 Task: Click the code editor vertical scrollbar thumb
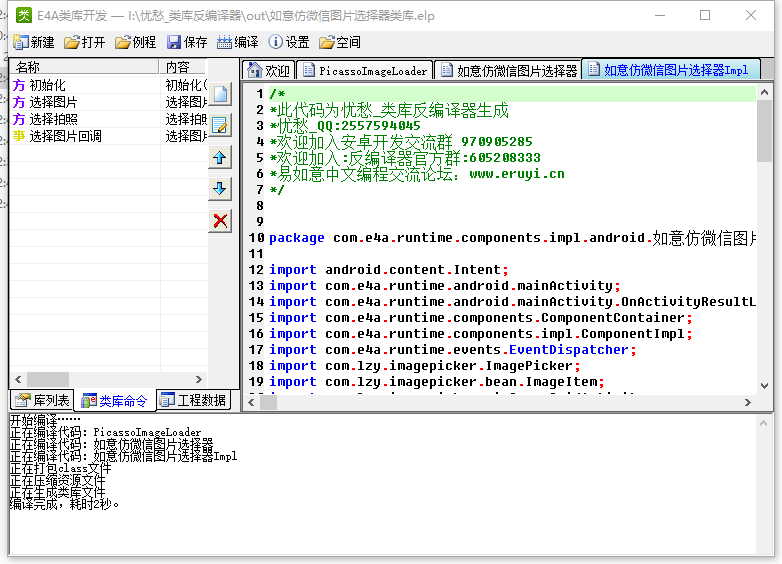tap(764, 131)
